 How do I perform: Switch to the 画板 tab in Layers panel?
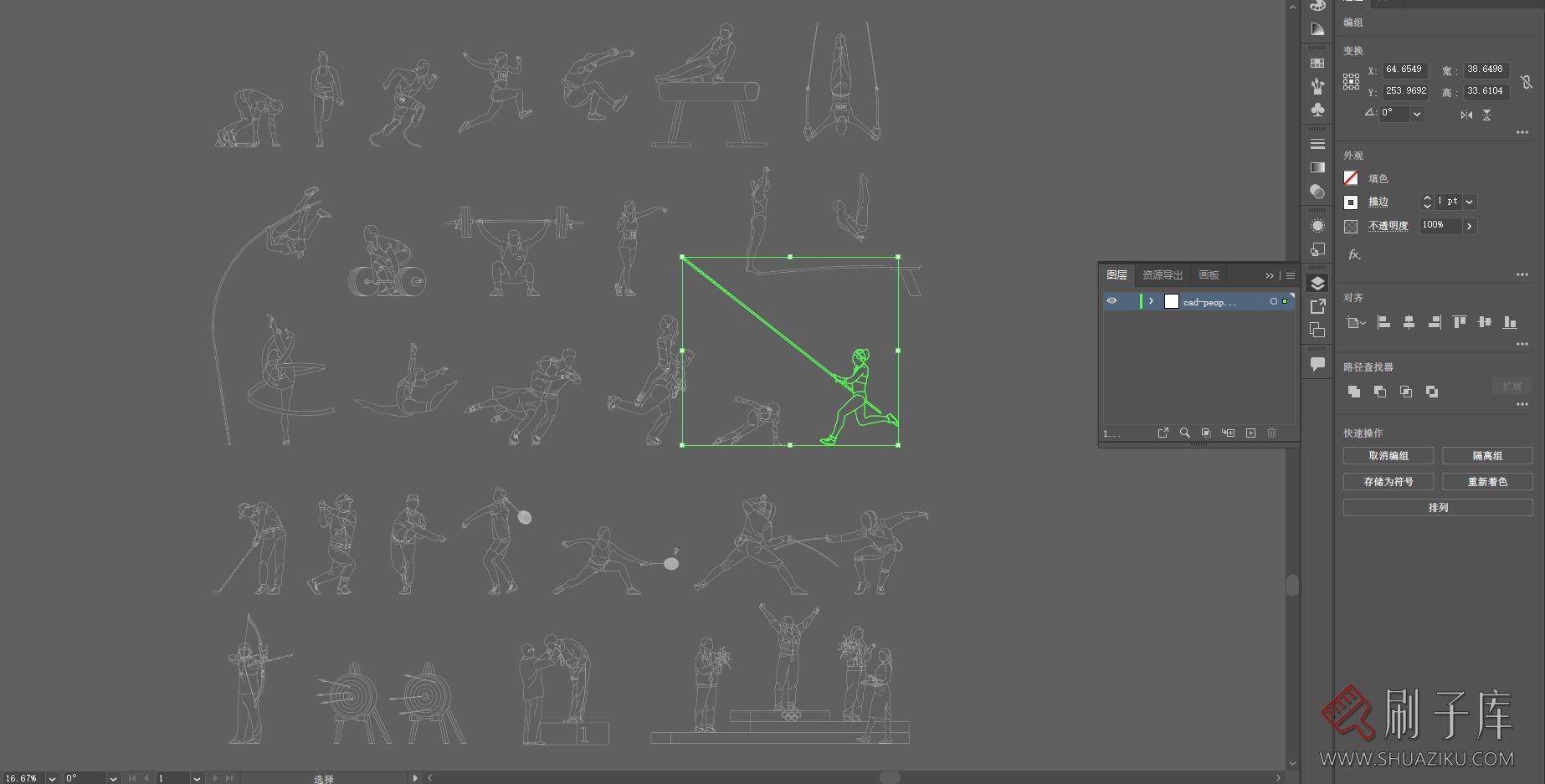point(1208,274)
